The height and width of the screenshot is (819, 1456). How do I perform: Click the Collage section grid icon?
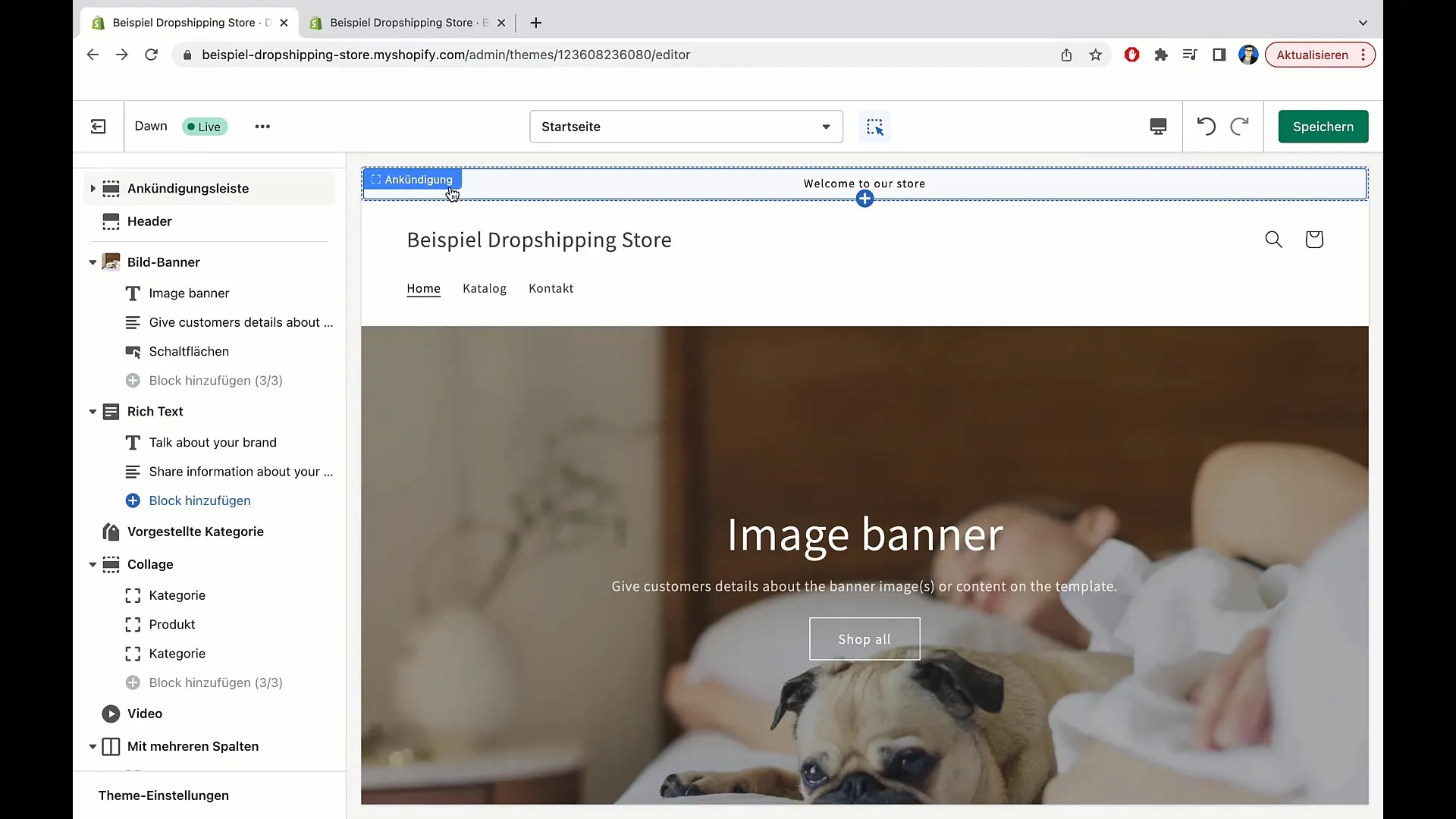(111, 563)
